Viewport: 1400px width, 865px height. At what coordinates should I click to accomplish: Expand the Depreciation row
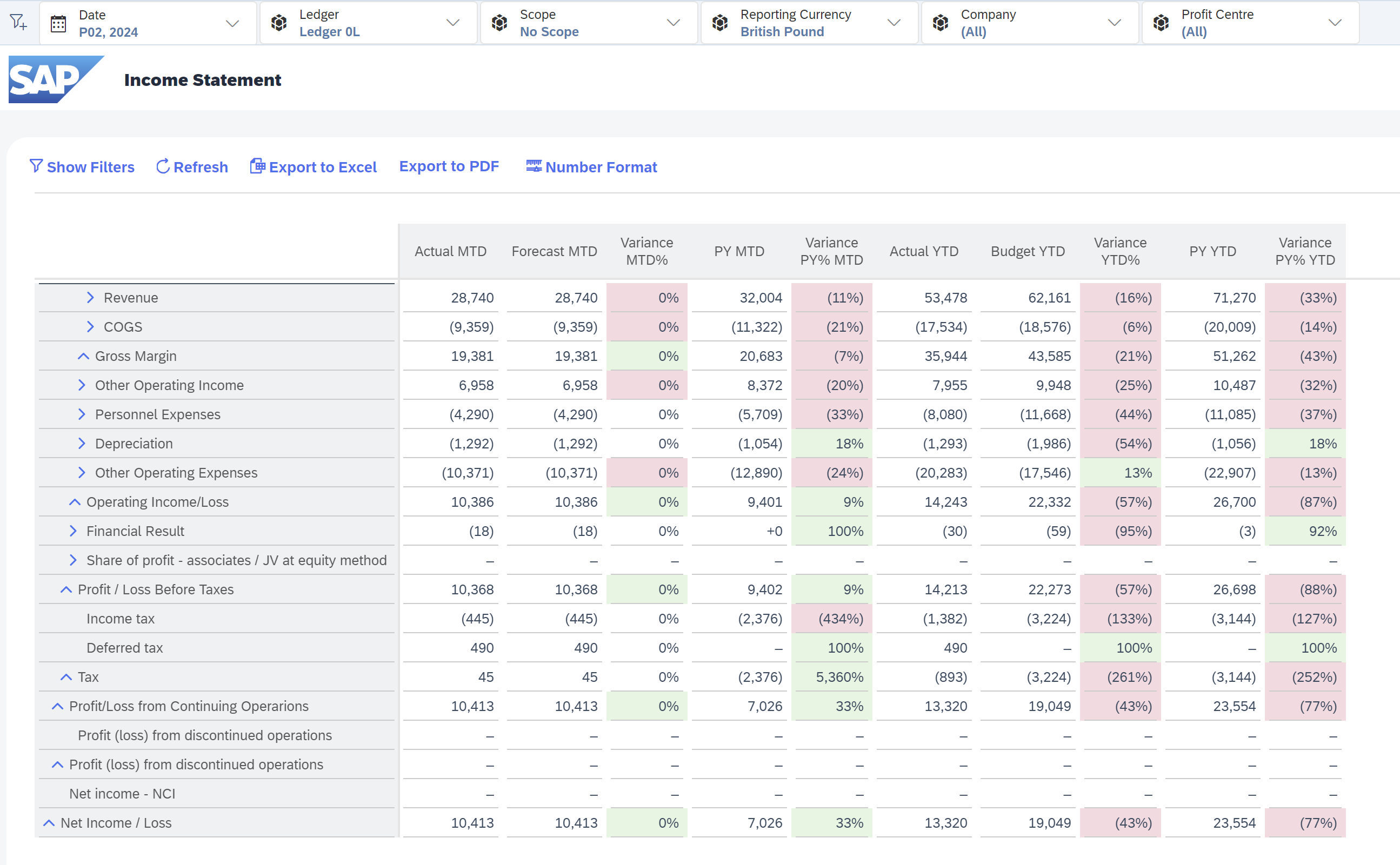click(81, 444)
